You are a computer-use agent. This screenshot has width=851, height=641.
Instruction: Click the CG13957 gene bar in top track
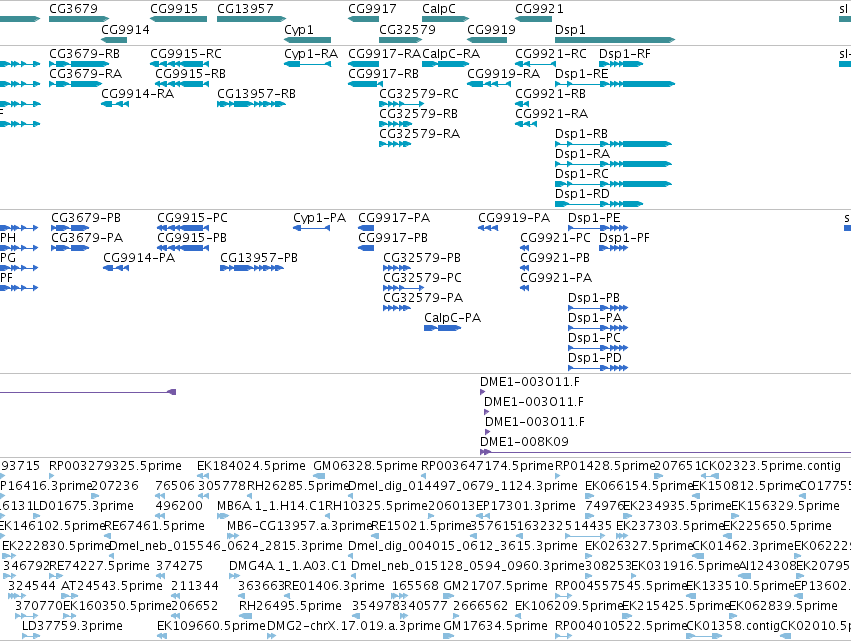coord(251,19)
